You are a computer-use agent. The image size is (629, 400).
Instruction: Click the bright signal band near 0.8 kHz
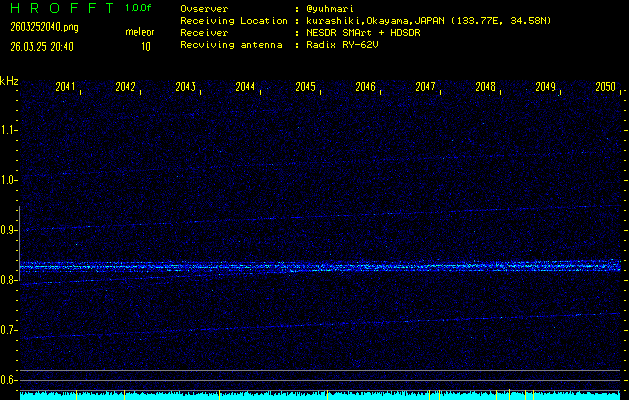click(320, 267)
